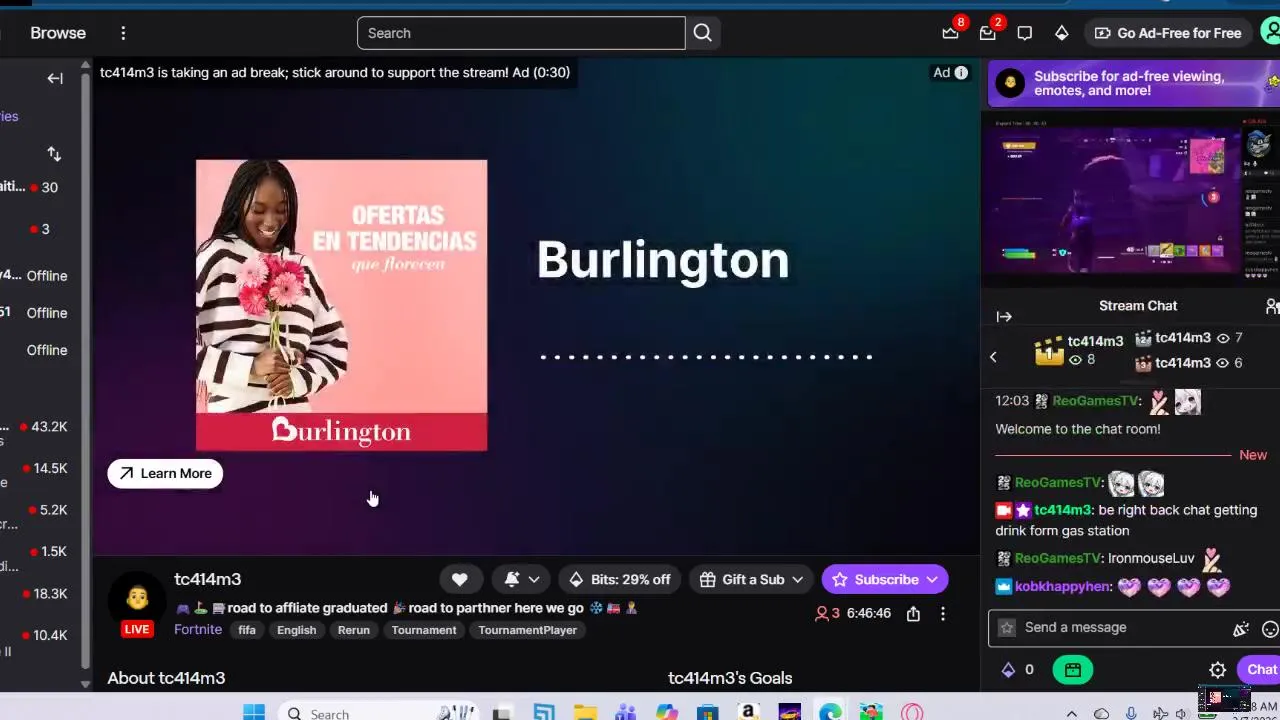Click the Fortnite category link
Viewport: 1280px width, 720px height.
point(198,629)
